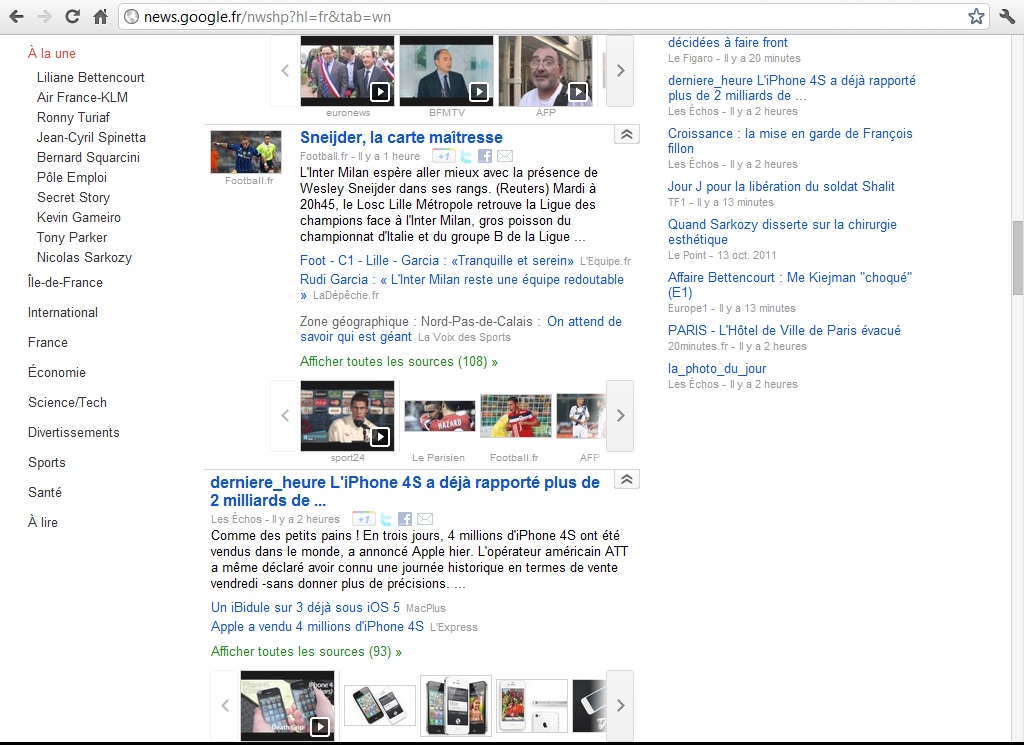Open Jour J pour la libération du soldat Shalit
This screenshot has height=745, width=1025.
pos(781,186)
